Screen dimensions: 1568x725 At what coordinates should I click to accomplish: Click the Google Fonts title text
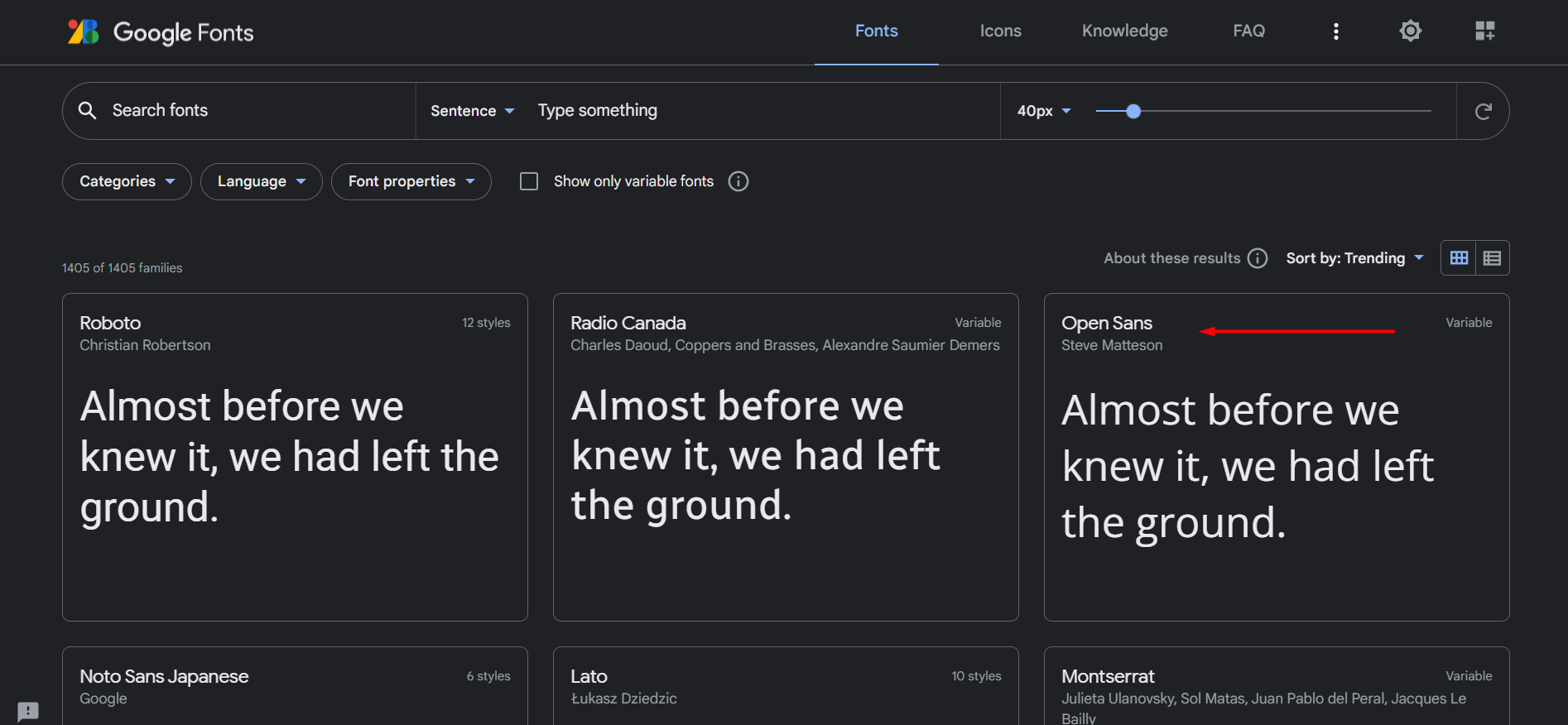pos(183,32)
